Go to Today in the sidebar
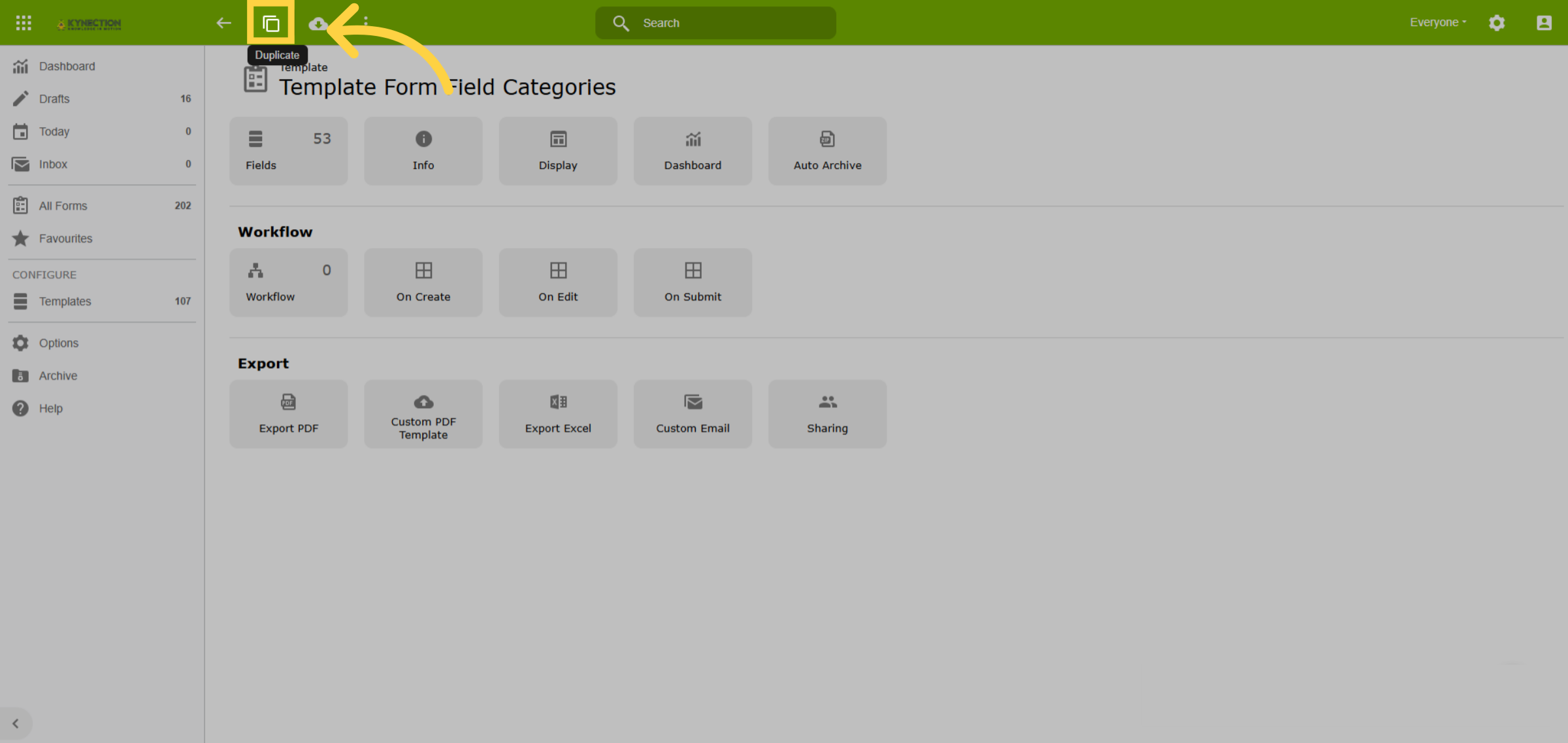This screenshot has height=743, width=1568. (x=102, y=131)
